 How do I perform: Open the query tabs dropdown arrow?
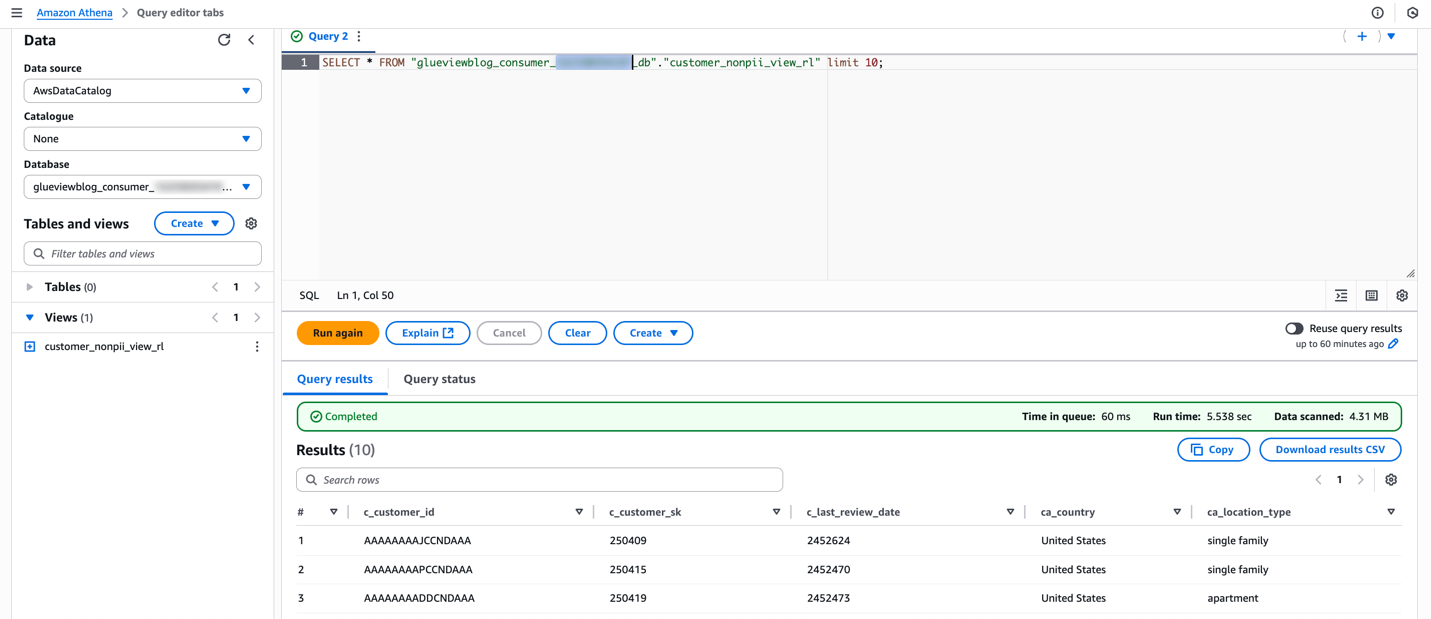pos(1391,36)
